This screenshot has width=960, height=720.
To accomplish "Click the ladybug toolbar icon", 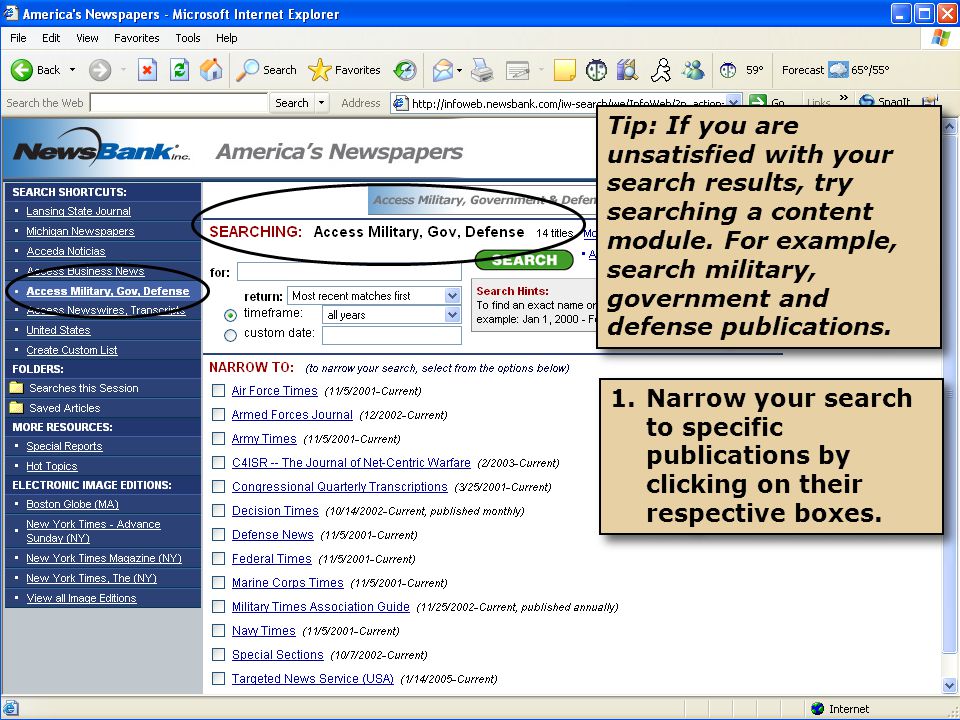I will click(596, 70).
